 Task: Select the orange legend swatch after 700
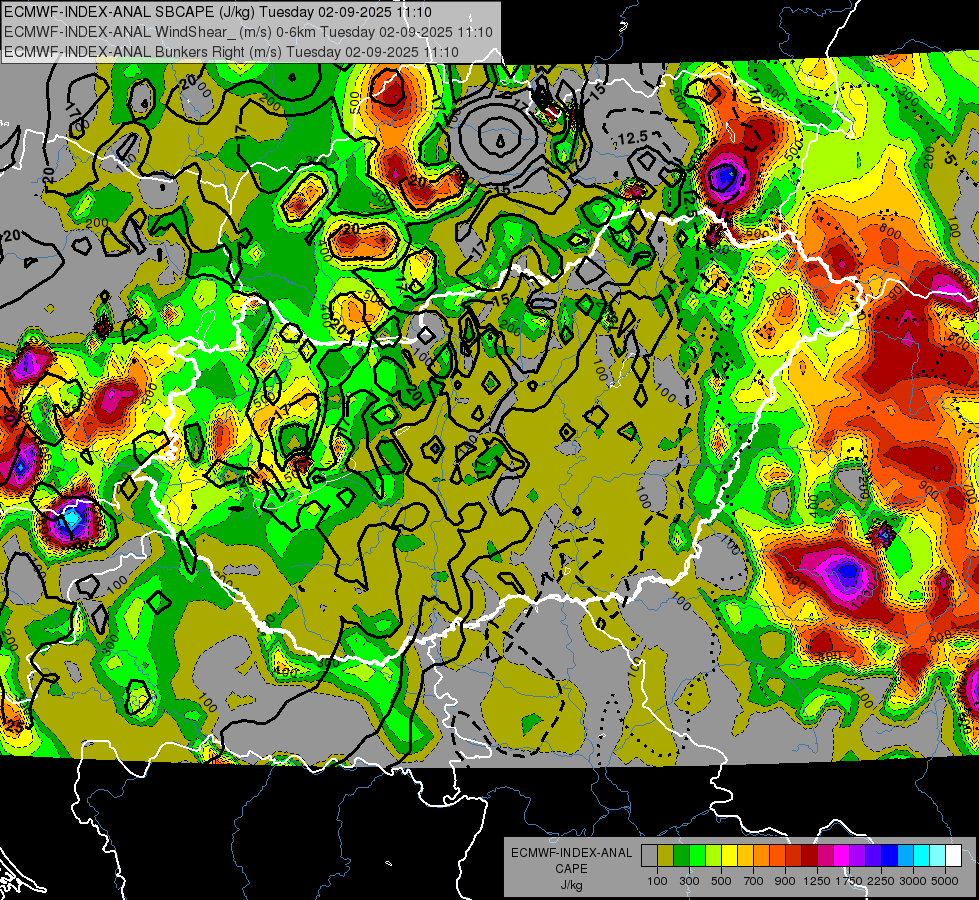762,856
